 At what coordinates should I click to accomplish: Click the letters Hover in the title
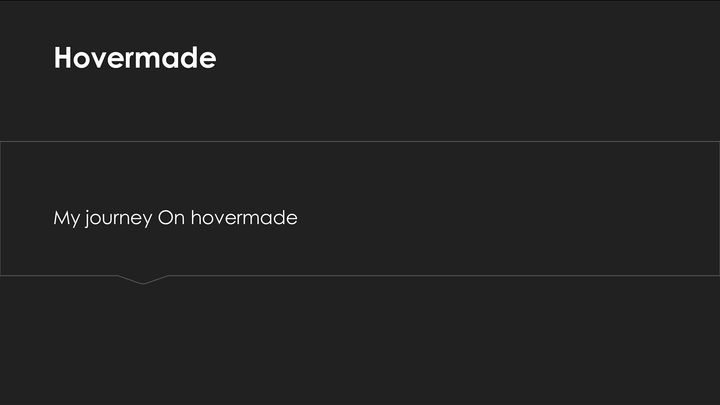[x=95, y=58]
